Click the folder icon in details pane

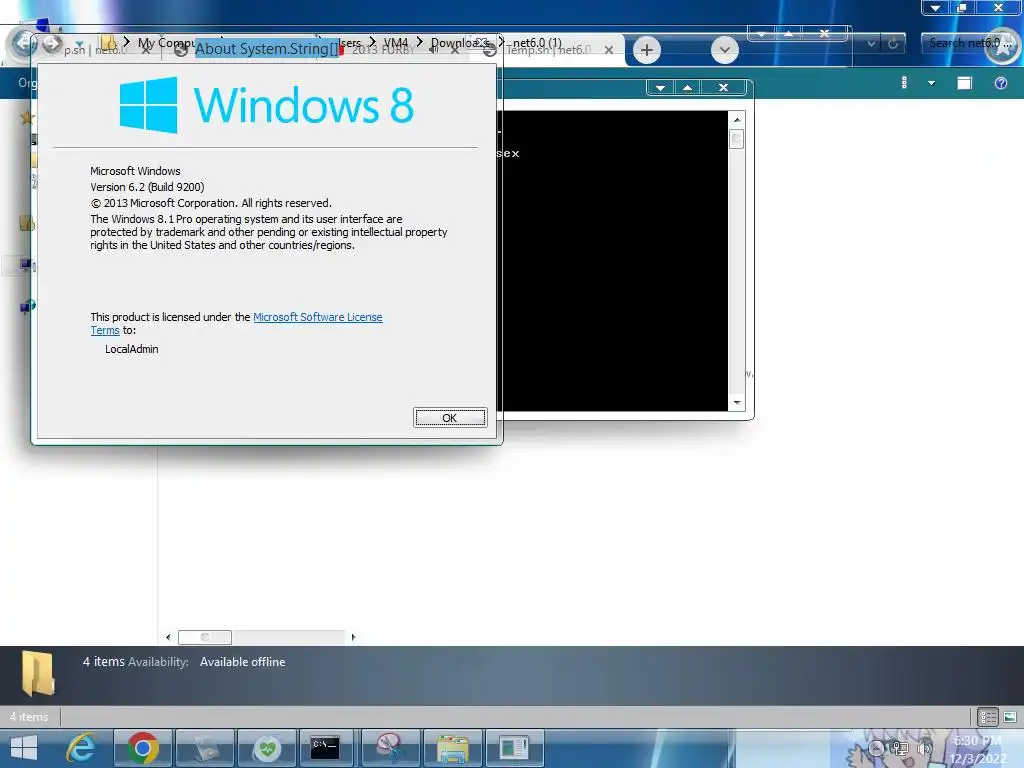pyautogui.click(x=38, y=673)
